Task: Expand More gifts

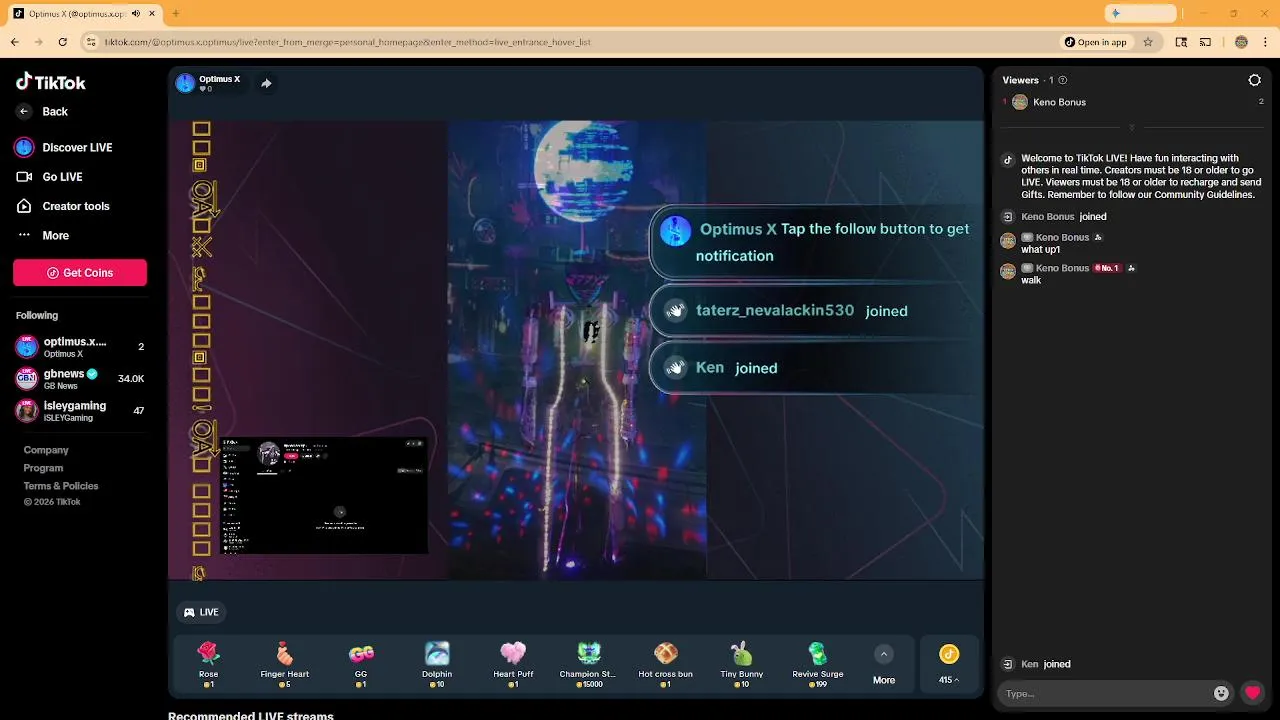Action: 884,665
